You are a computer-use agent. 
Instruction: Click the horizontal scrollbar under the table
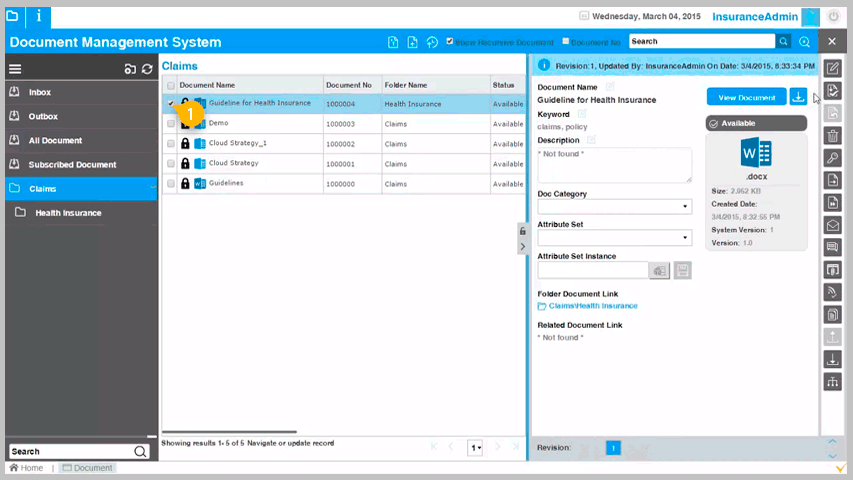[x=229, y=432]
